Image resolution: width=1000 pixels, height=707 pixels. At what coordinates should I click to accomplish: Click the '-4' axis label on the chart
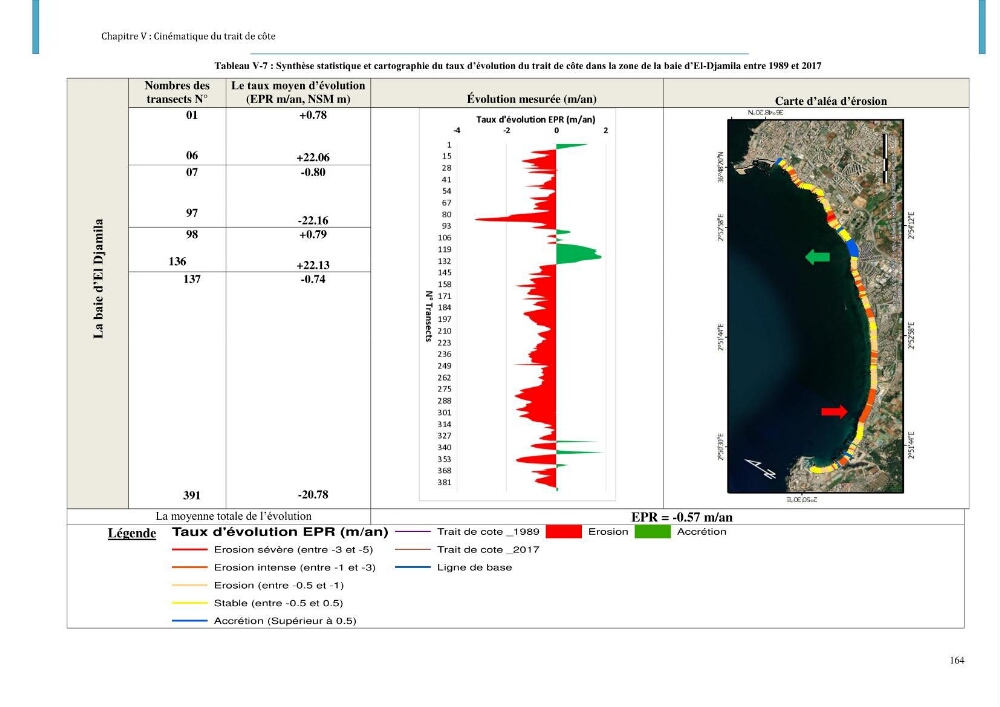pyautogui.click(x=457, y=131)
